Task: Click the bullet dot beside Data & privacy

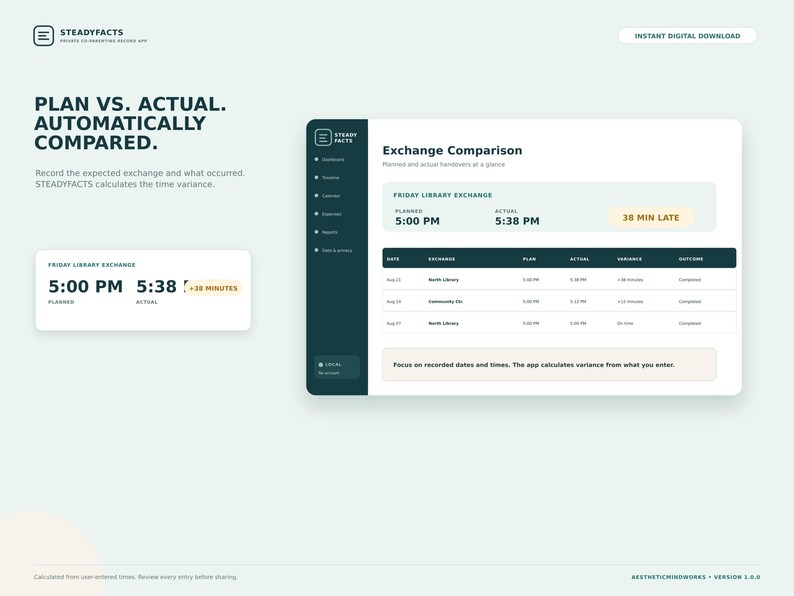Action: 316,250
